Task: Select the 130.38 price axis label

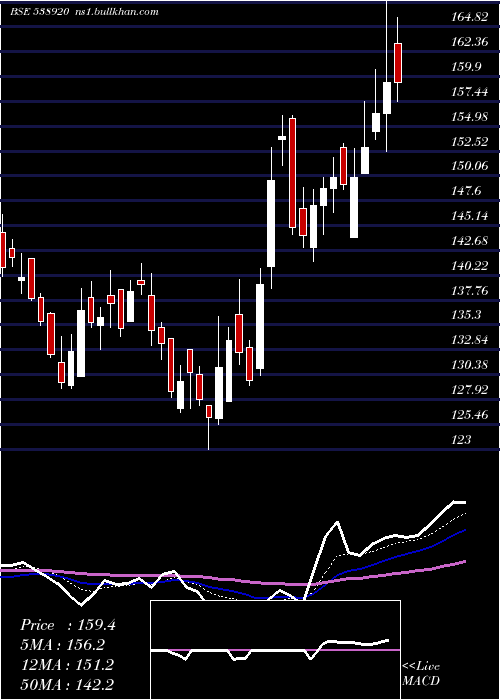Action: 468,365
